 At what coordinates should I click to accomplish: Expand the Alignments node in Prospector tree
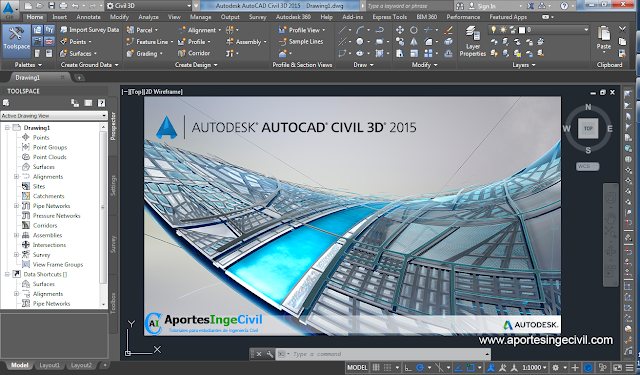(16, 177)
